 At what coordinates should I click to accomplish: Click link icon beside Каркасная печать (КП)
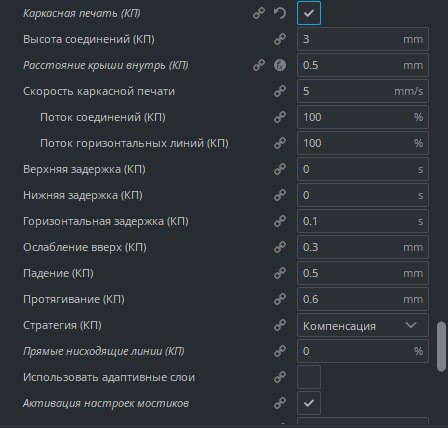(259, 13)
